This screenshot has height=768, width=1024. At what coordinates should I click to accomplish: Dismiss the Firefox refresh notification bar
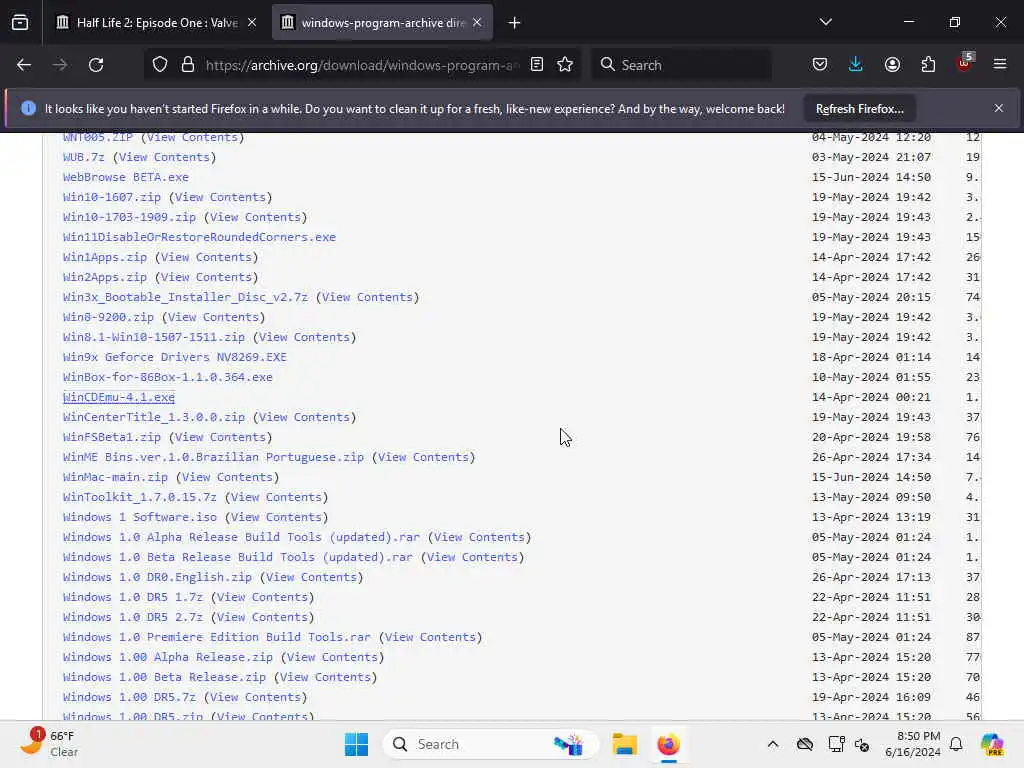[999, 108]
